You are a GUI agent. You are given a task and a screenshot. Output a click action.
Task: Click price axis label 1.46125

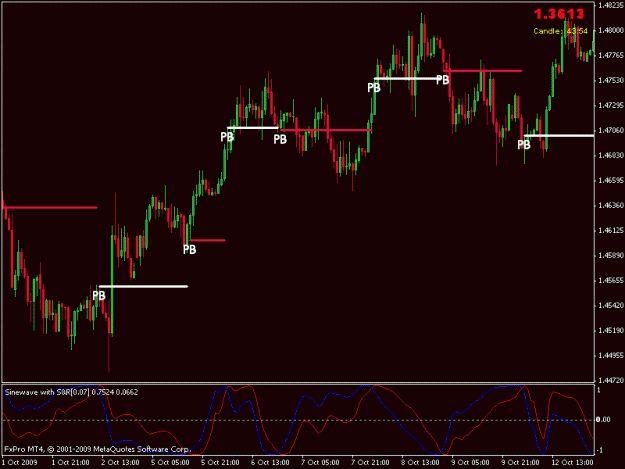tap(611, 231)
